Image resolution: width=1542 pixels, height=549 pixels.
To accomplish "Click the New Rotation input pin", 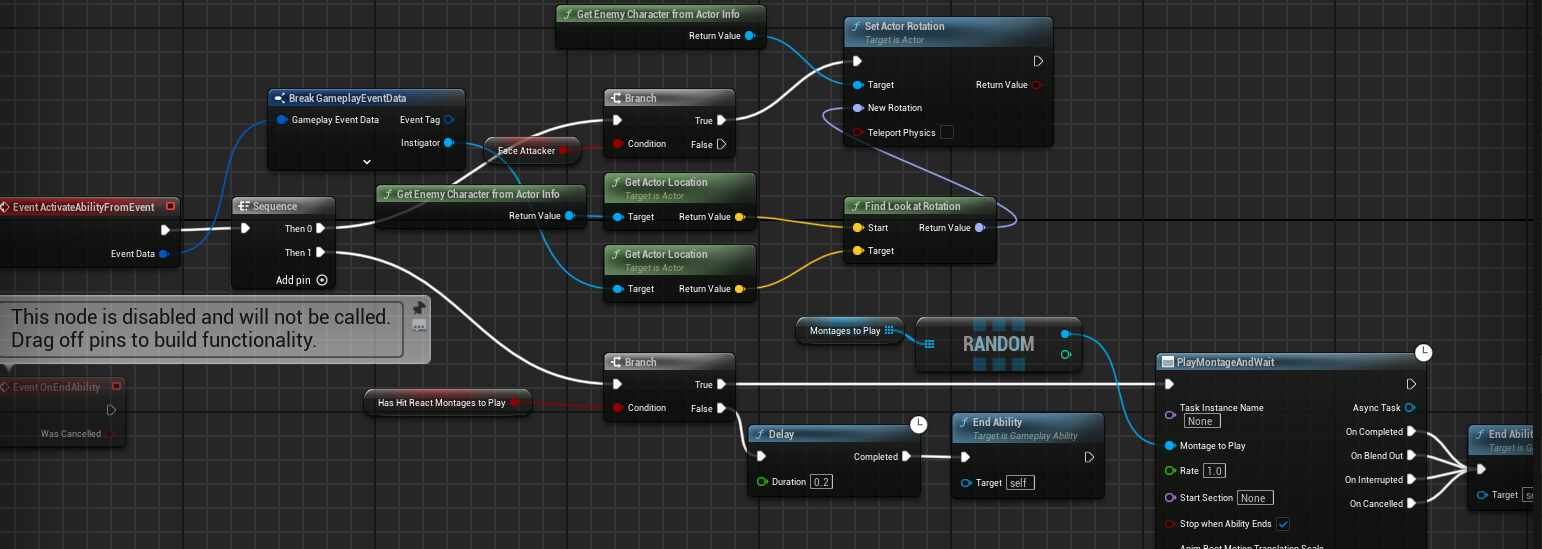I will point(858,108).
